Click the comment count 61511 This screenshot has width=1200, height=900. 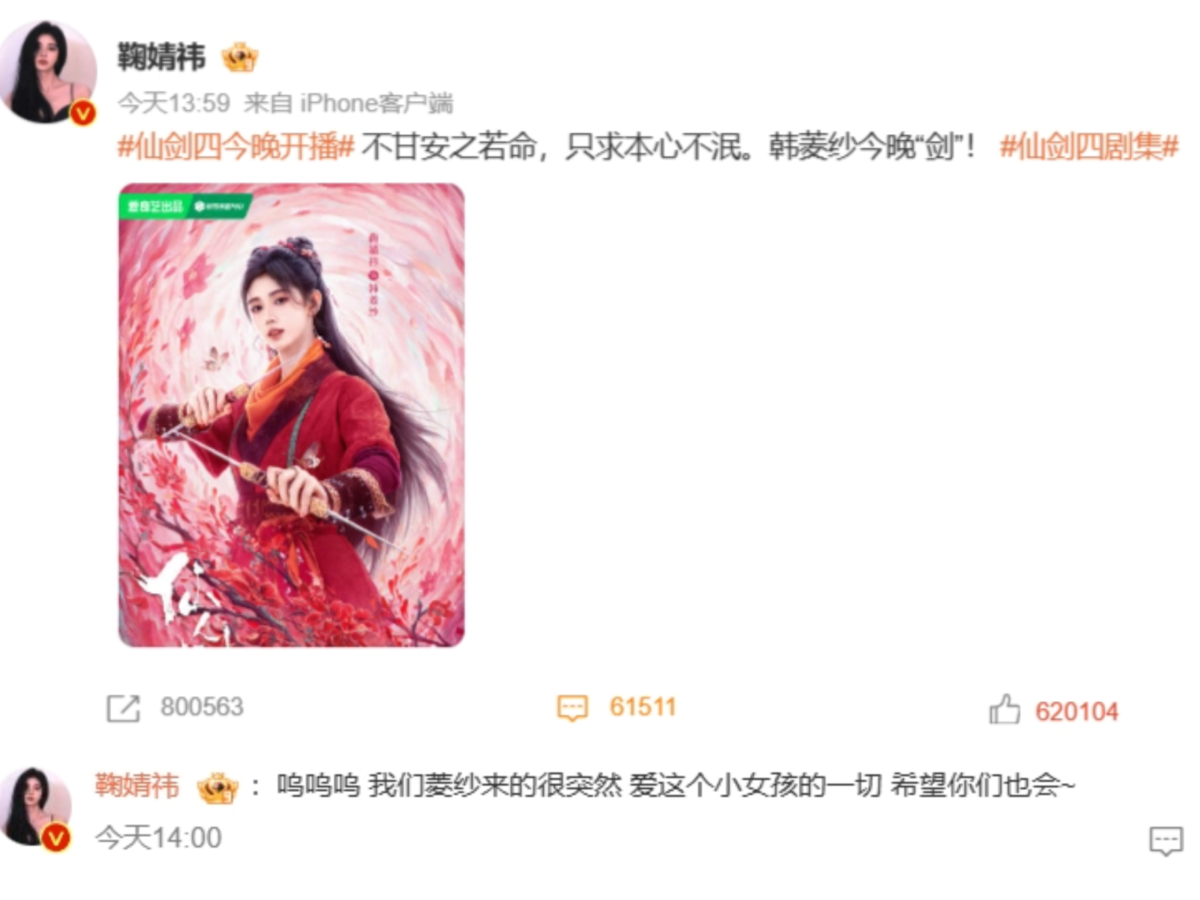[643, 708]
